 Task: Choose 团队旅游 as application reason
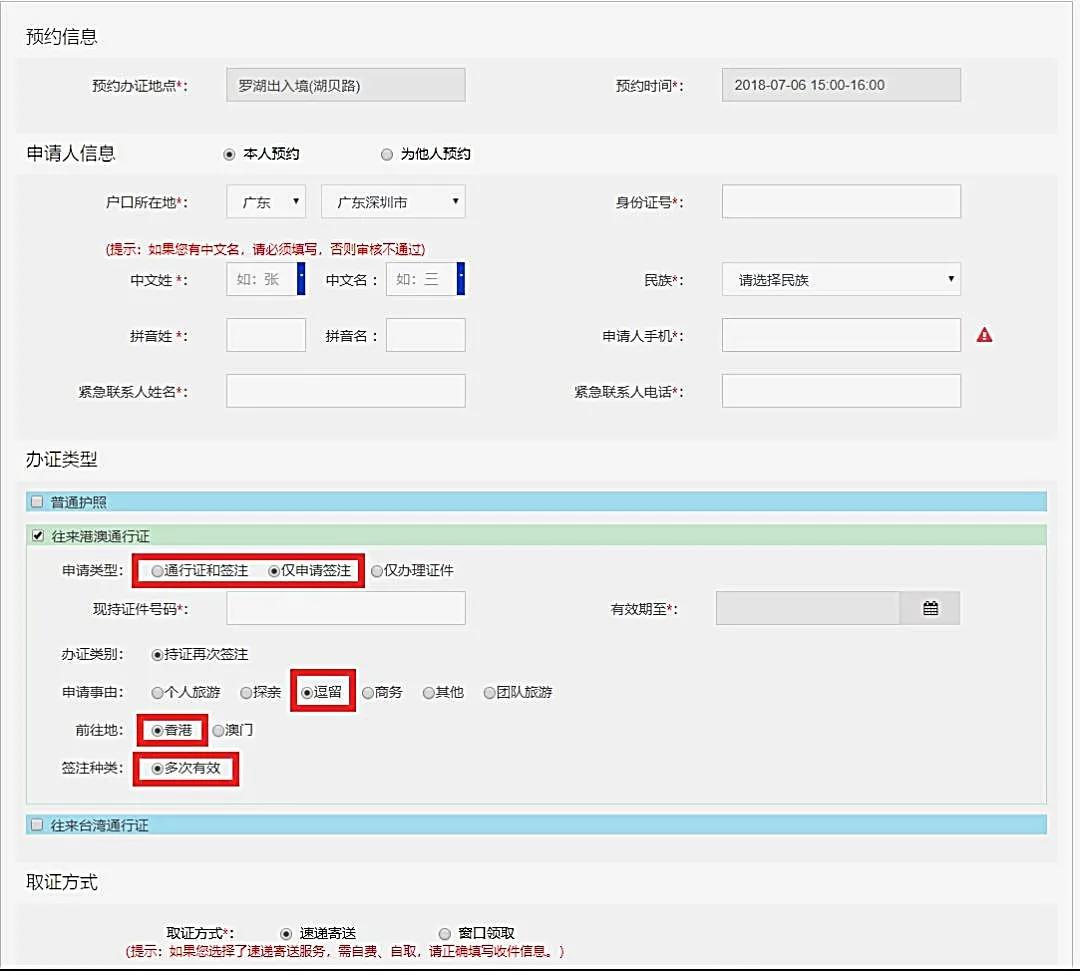click(489, 692)
